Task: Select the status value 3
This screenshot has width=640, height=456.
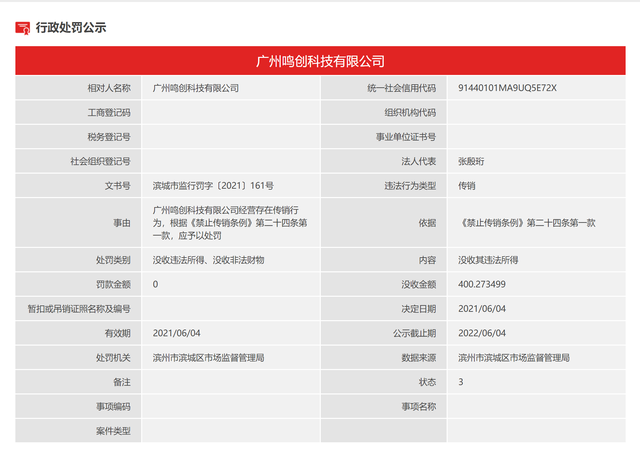Action: 461,383
